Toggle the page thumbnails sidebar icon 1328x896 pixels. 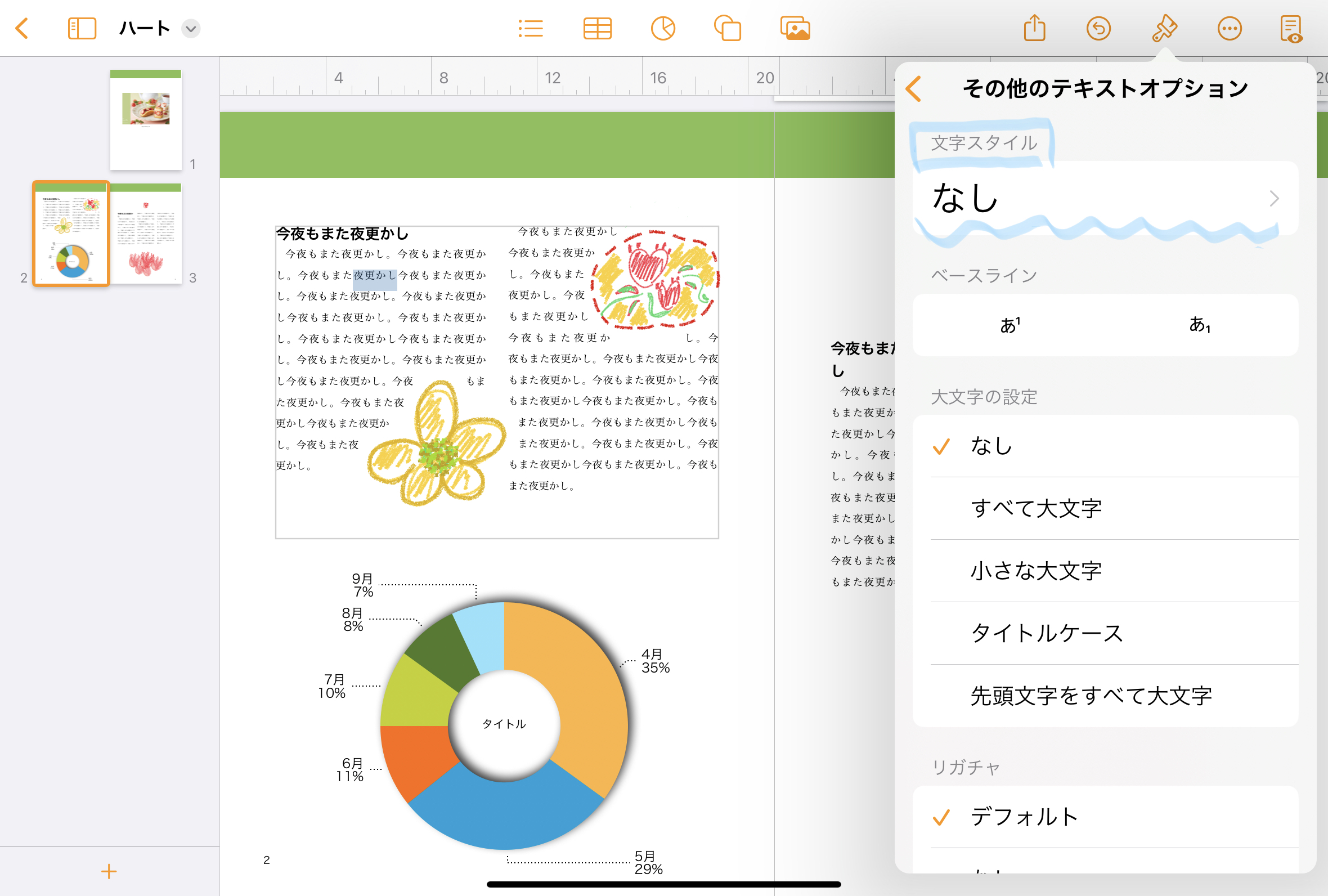click(82, 28)
